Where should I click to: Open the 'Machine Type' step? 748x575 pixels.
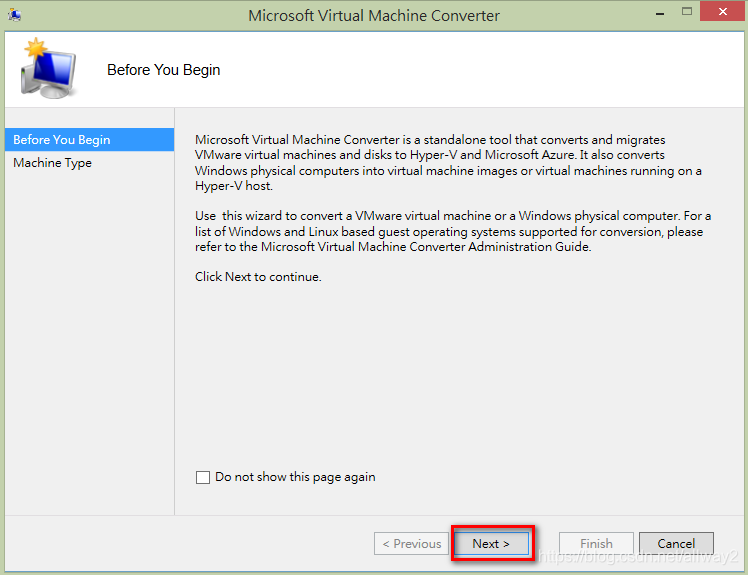pos(89,163)
